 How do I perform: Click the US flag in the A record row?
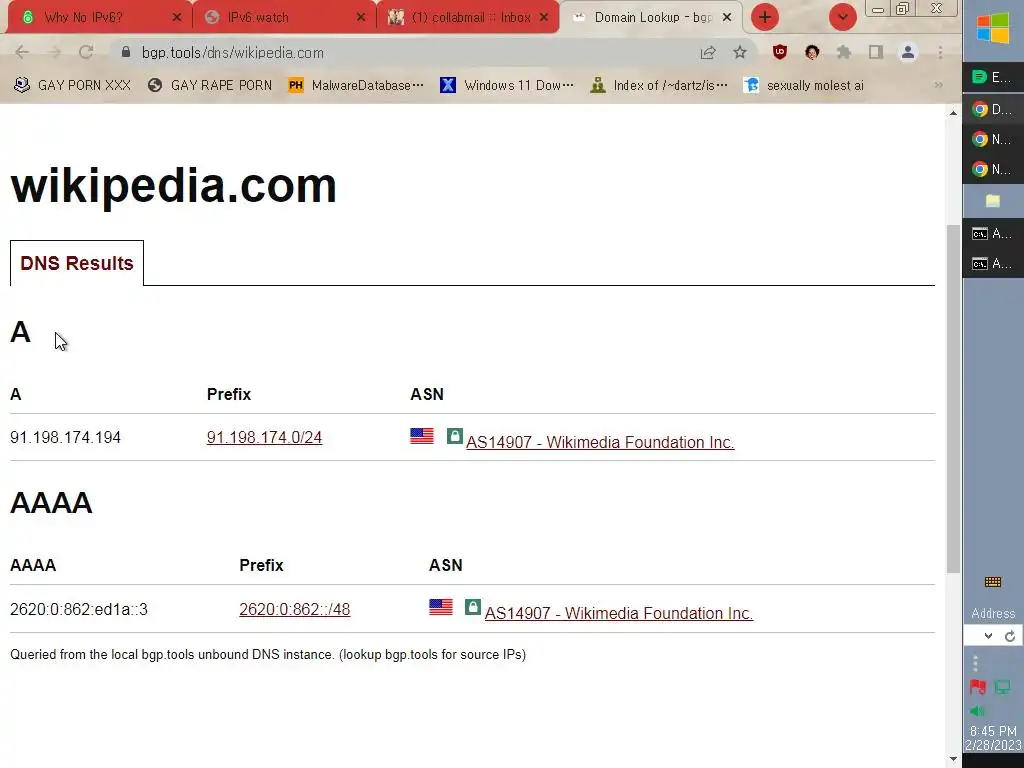click(422, 436)
